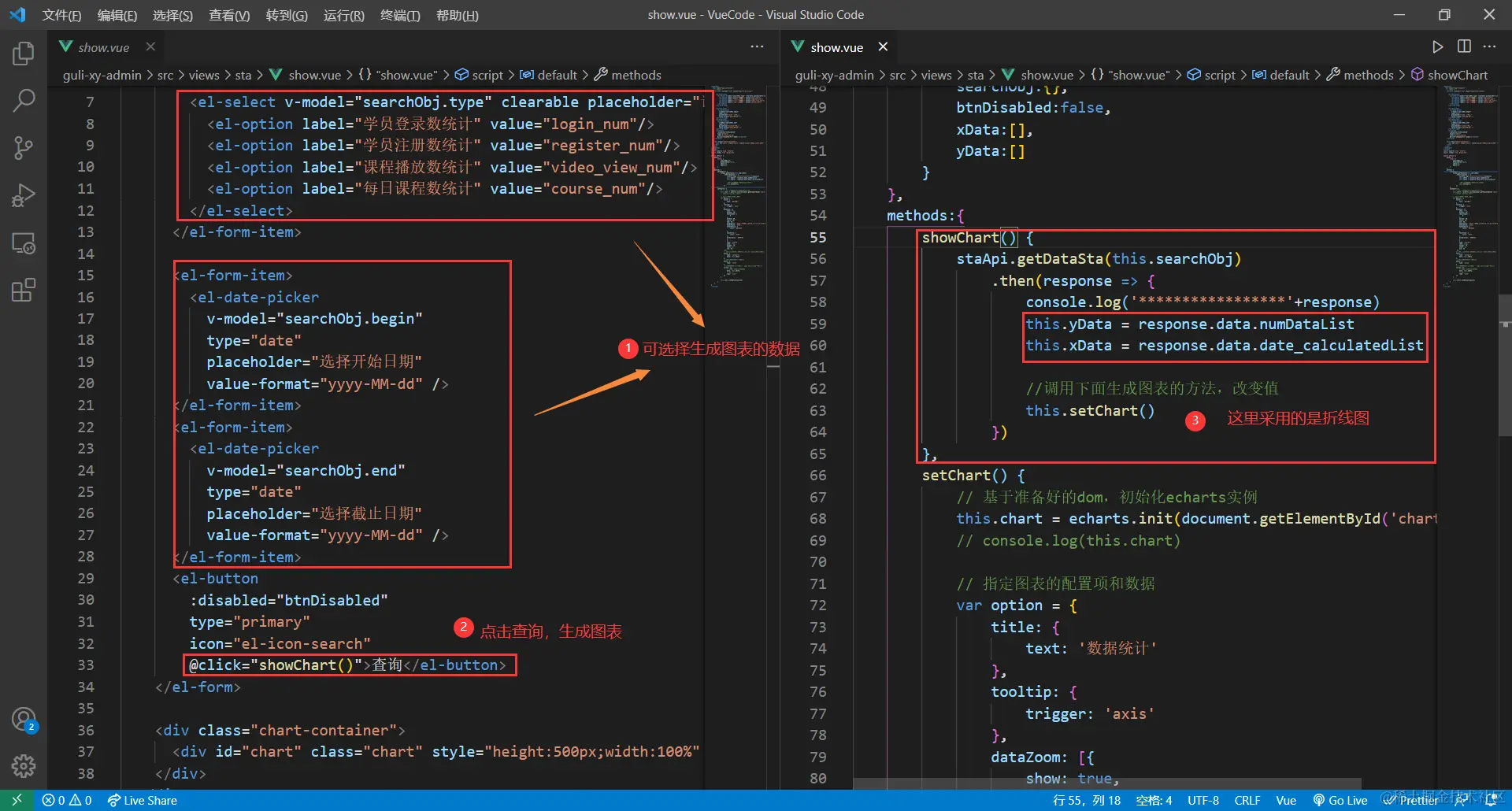The width and height of the screenshot is (1512, 811).
Task: Close the left show.vue tab
Action: point(150,46)
